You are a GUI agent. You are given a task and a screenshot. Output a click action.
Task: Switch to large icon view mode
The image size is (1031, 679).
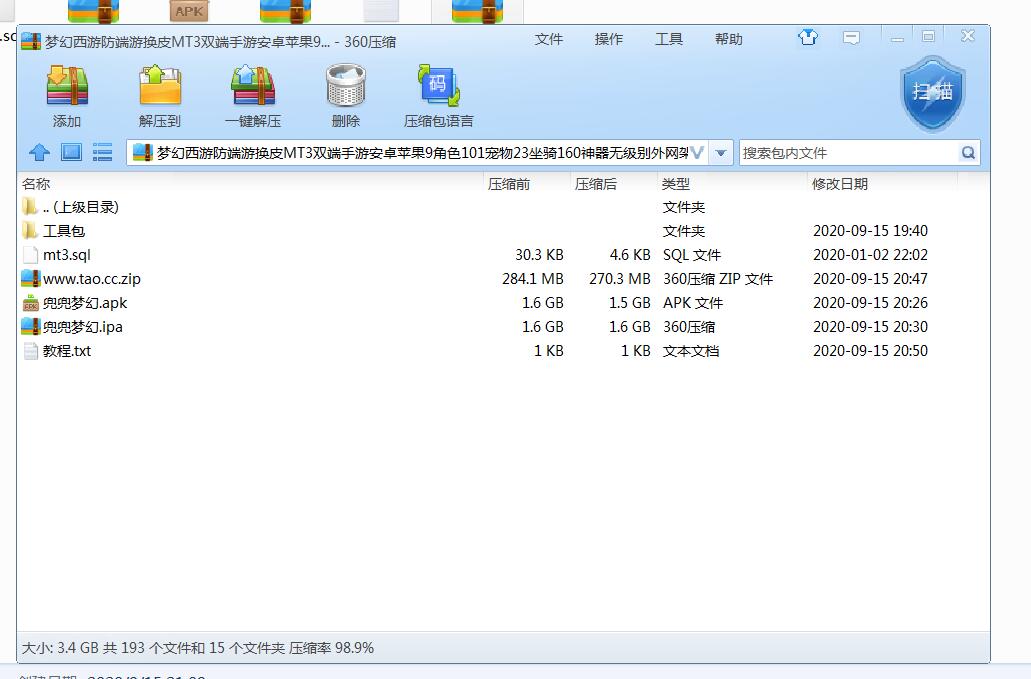(x=71, y=152)
